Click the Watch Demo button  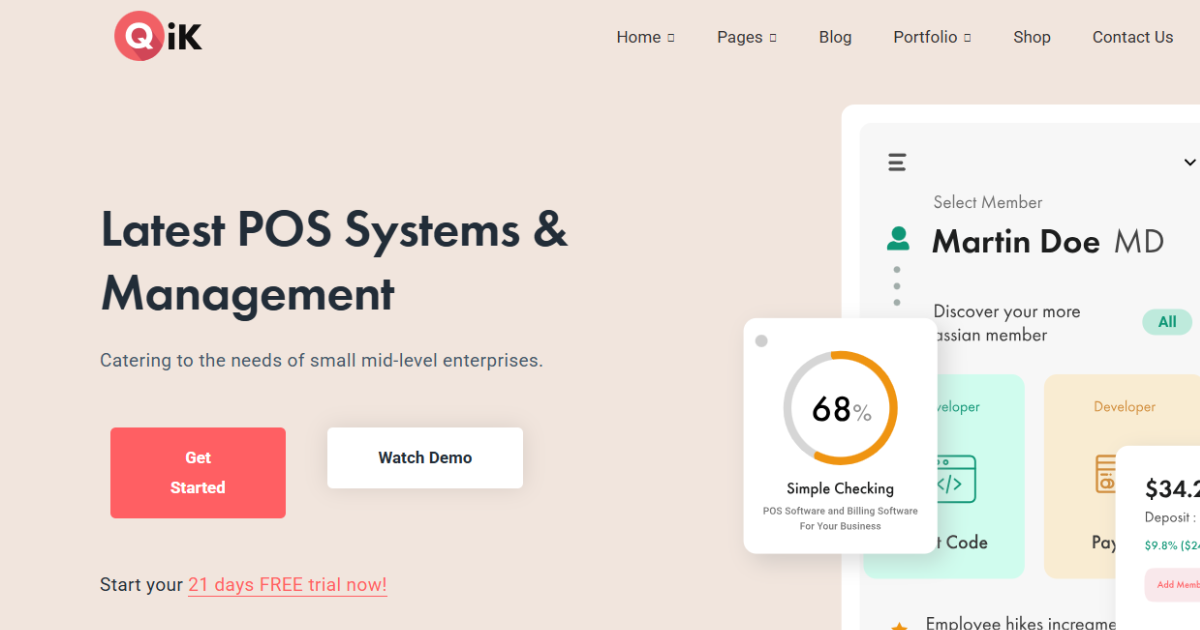425,458
